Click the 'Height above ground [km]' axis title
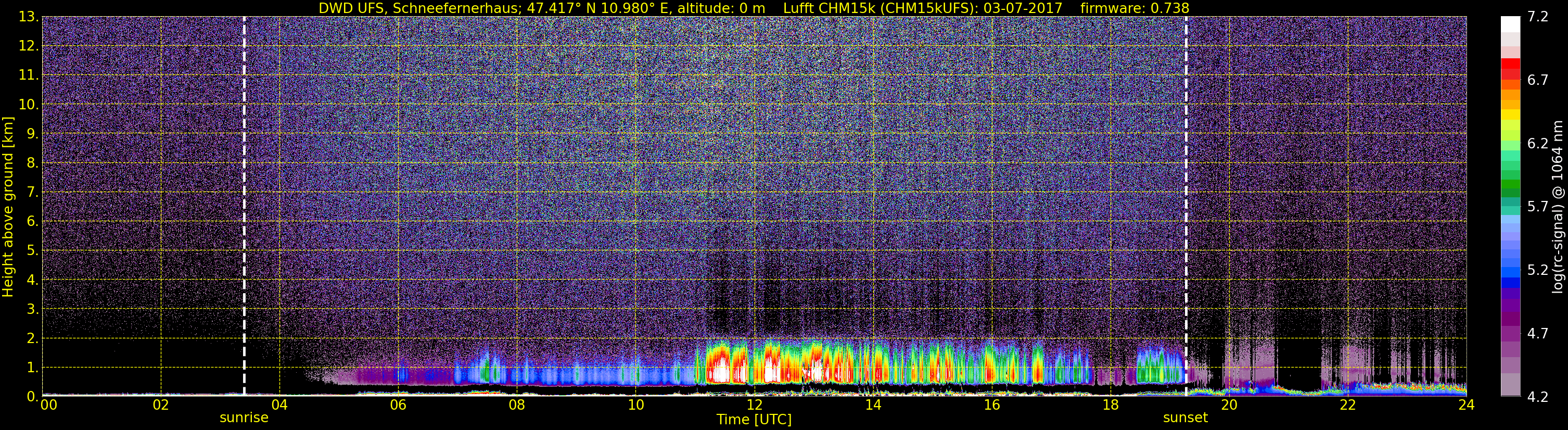Viewport: 1568px width, 430px height. pos(8,207)
